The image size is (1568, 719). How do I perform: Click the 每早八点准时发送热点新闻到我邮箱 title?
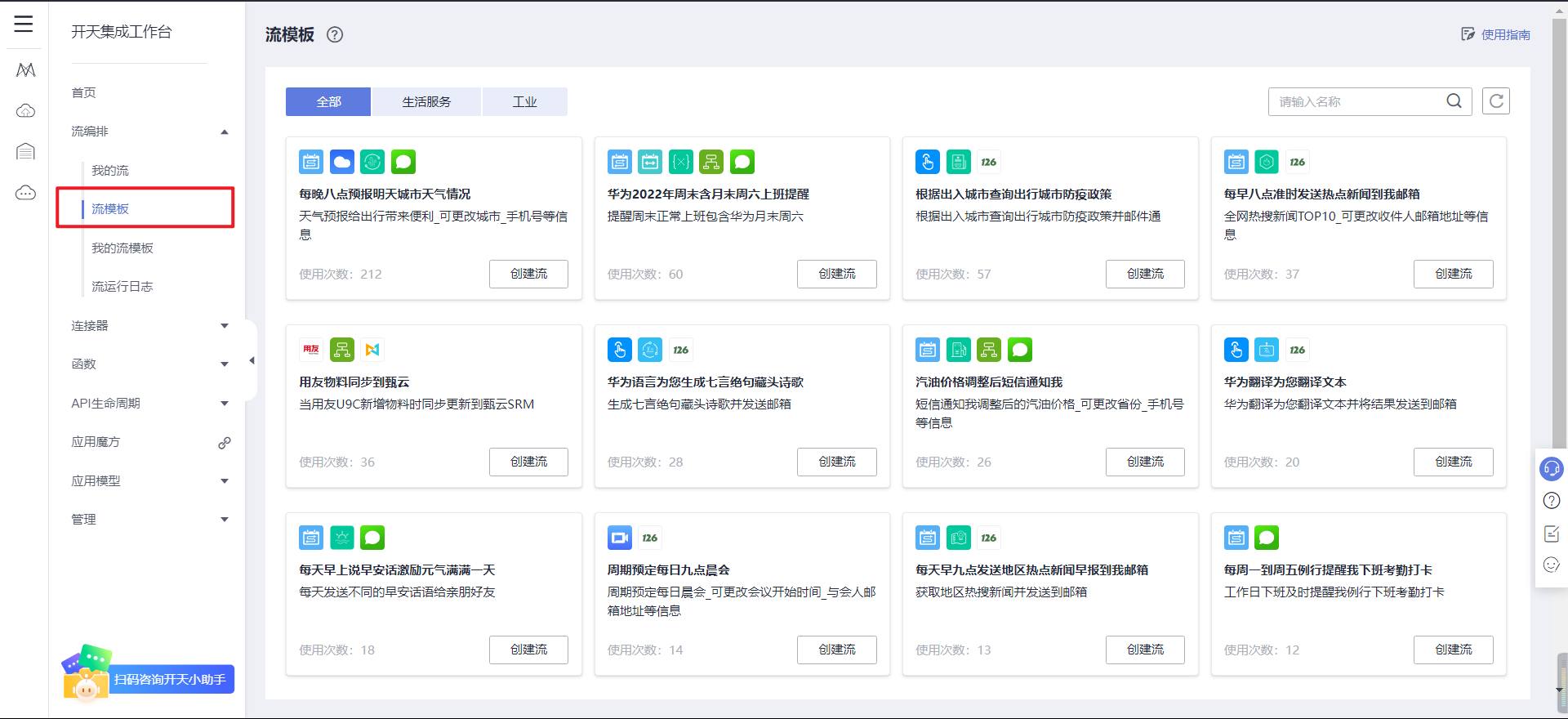1322,194
